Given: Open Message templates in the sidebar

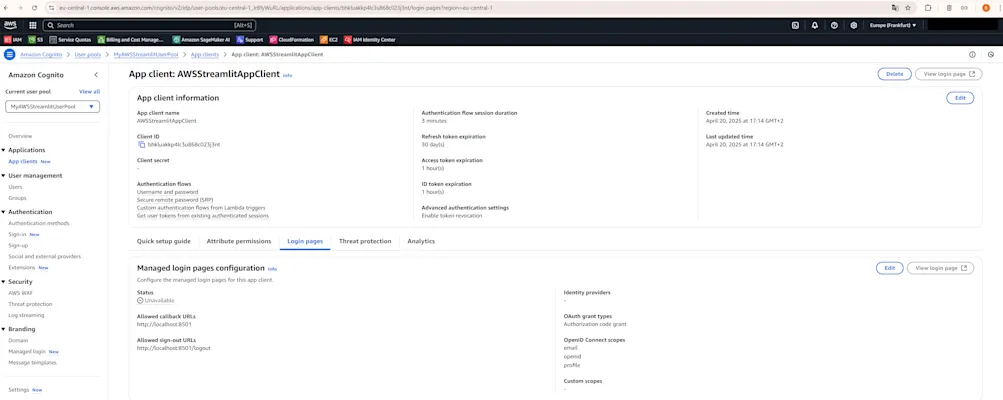Looking at the screenshot, I should [x=32, y=362].
